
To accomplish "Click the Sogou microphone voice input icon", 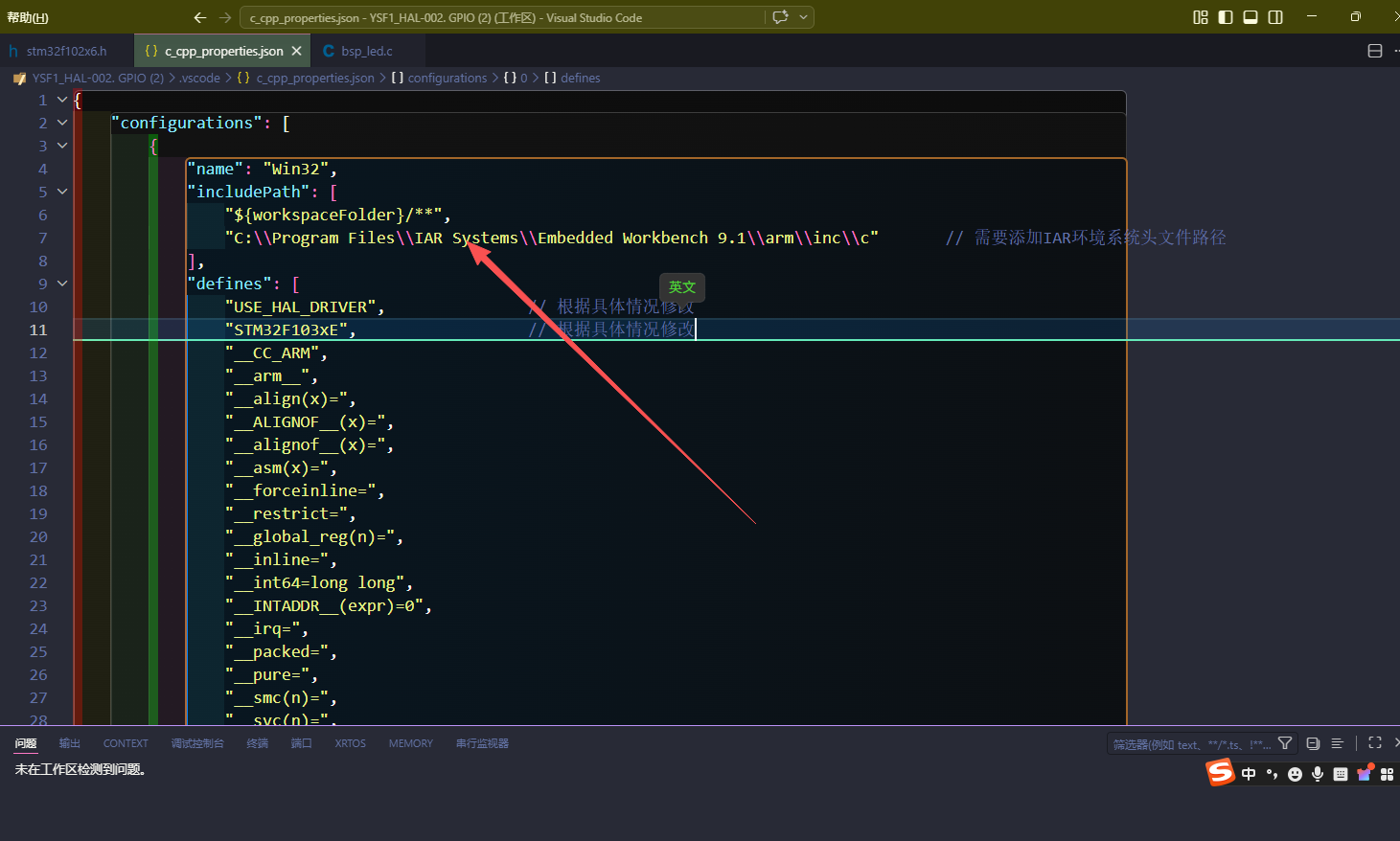I will (x=1318, y=774).
